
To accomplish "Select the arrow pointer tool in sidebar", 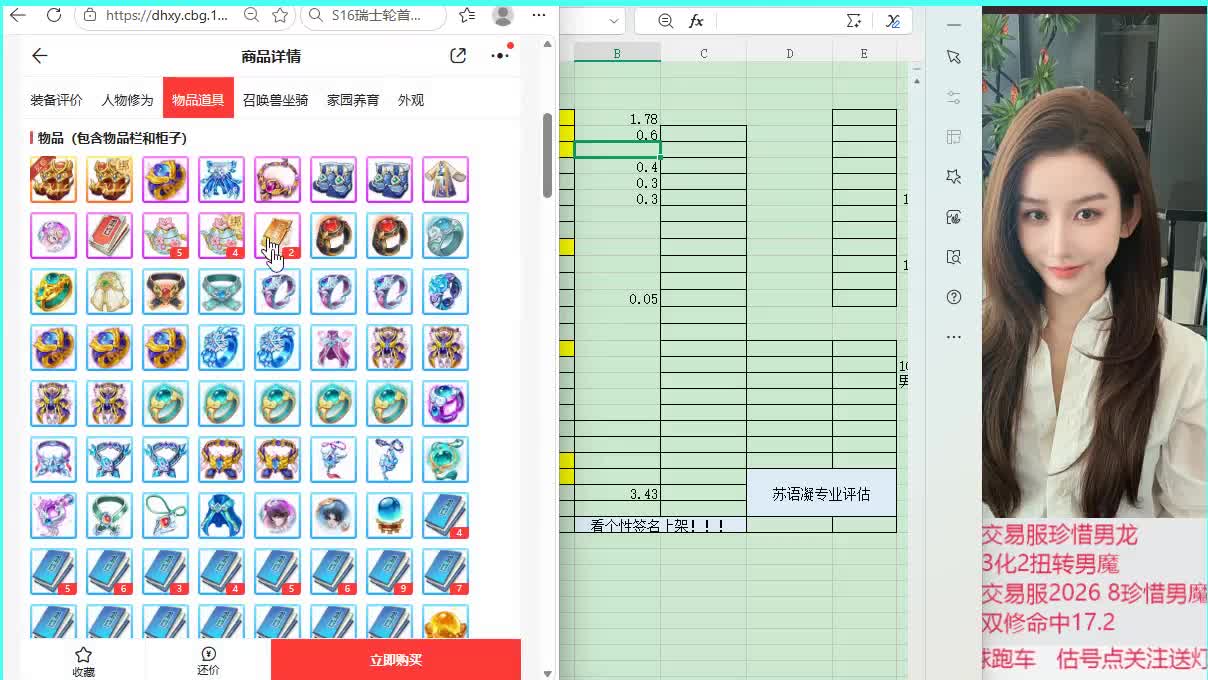I will tap(954, 57).
